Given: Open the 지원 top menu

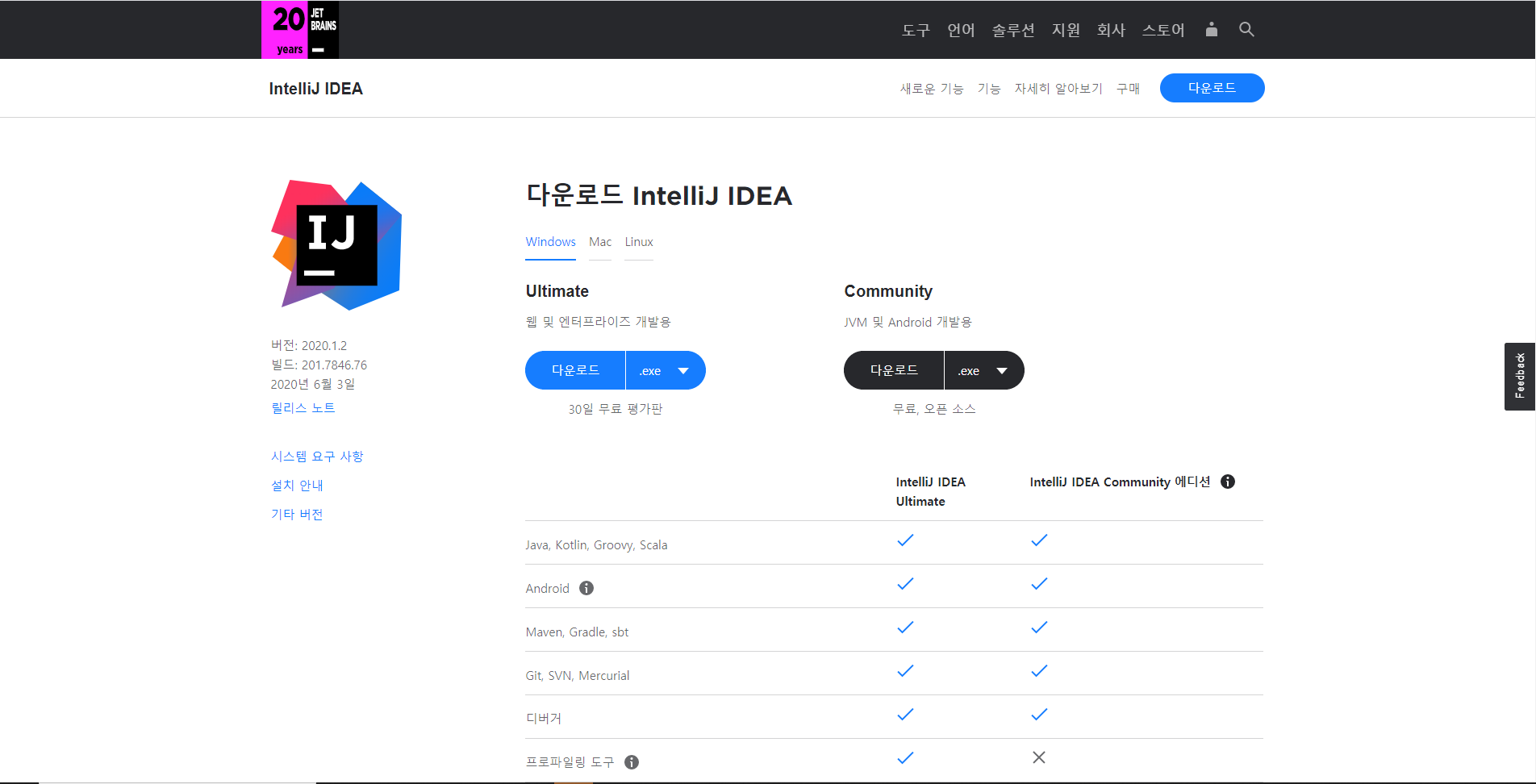Looking at the screenshot, I should [1066, 30].
